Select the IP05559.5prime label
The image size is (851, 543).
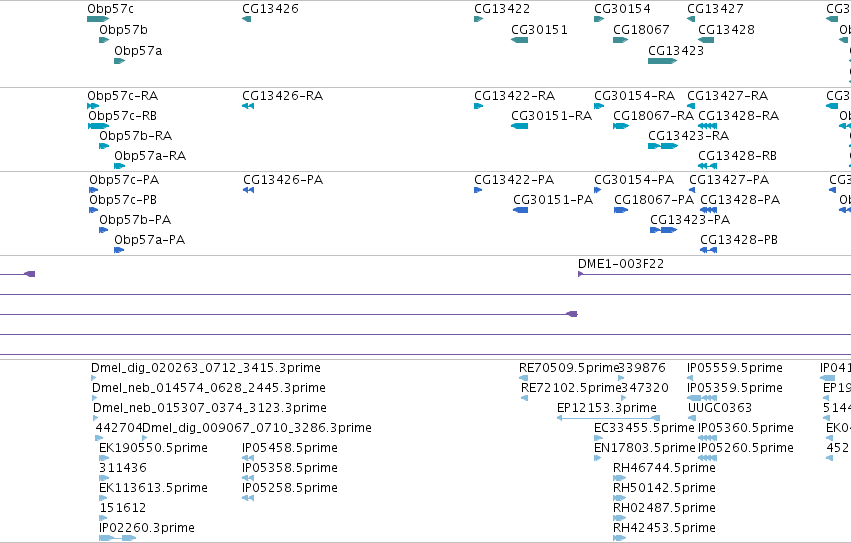(x=735, y=368)
